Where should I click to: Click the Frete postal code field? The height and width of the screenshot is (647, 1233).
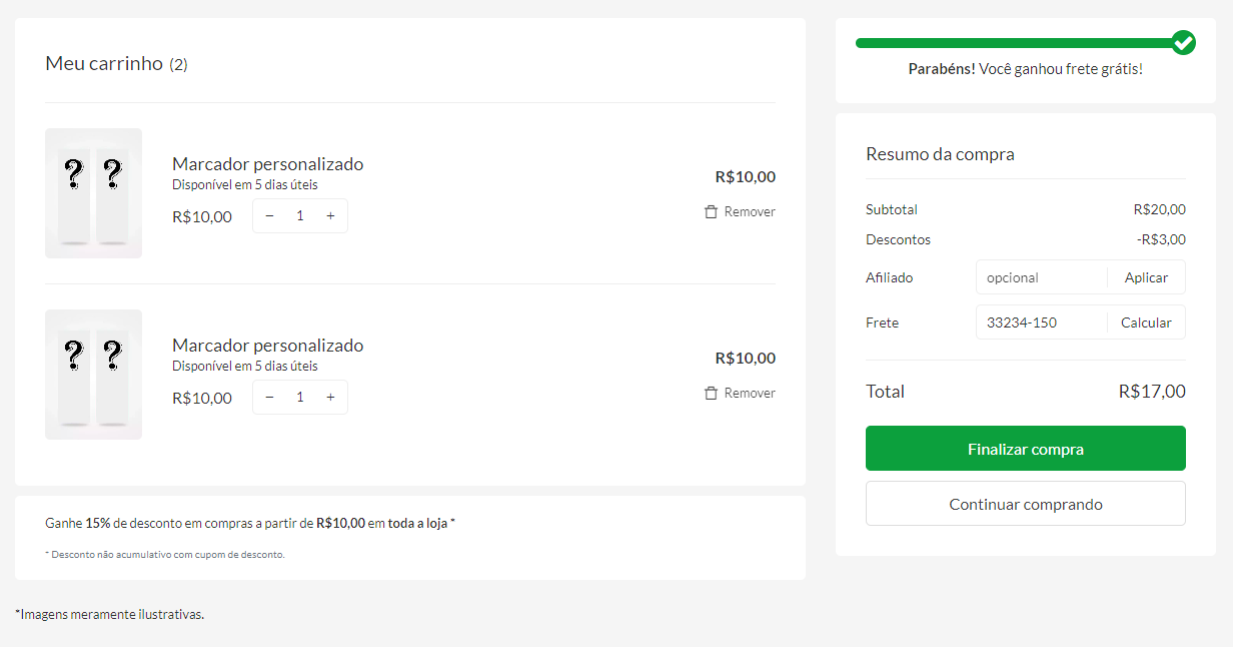[1041, 323]
